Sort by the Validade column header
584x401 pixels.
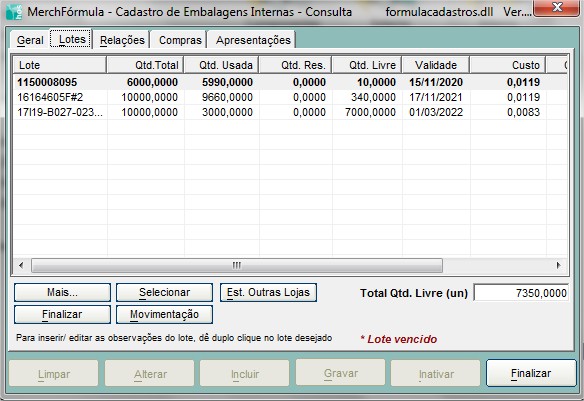436,65
